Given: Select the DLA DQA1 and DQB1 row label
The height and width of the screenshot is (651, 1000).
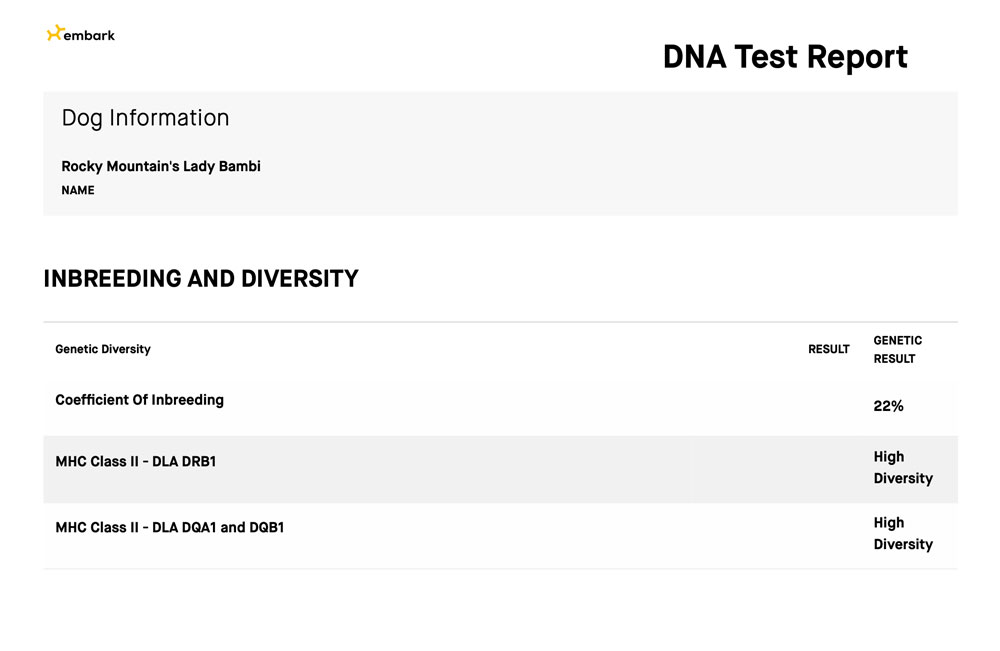Looking at the screenshot, I should [169, 527].
